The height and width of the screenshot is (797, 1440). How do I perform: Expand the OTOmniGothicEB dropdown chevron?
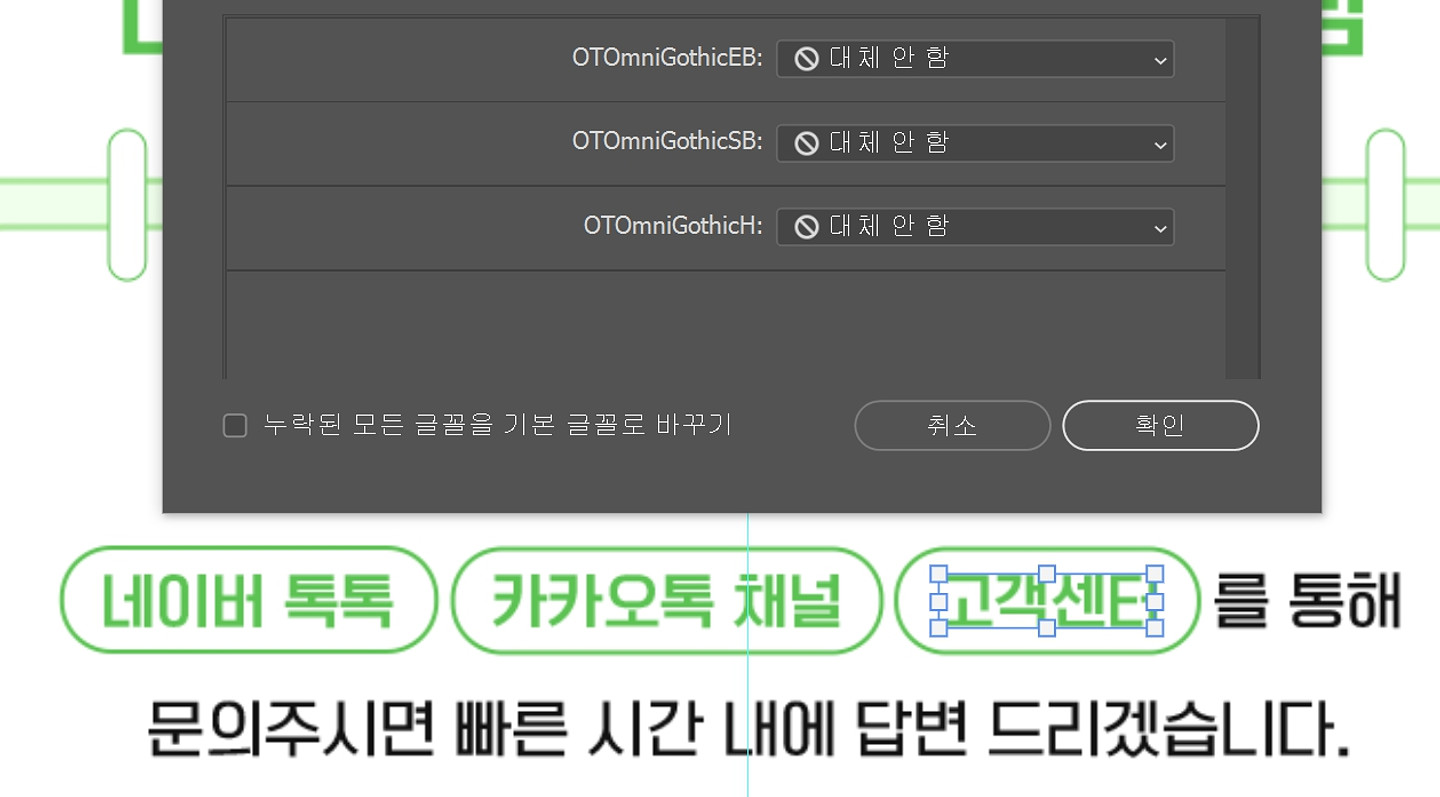click(x=1160, y=60)
